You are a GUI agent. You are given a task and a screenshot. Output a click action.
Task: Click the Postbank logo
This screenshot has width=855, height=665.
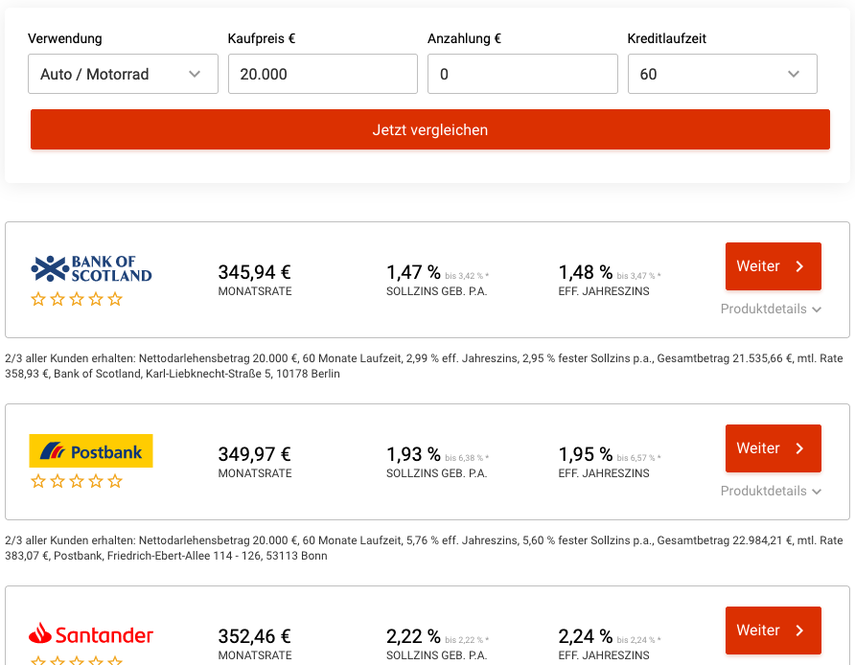(91, 451)
